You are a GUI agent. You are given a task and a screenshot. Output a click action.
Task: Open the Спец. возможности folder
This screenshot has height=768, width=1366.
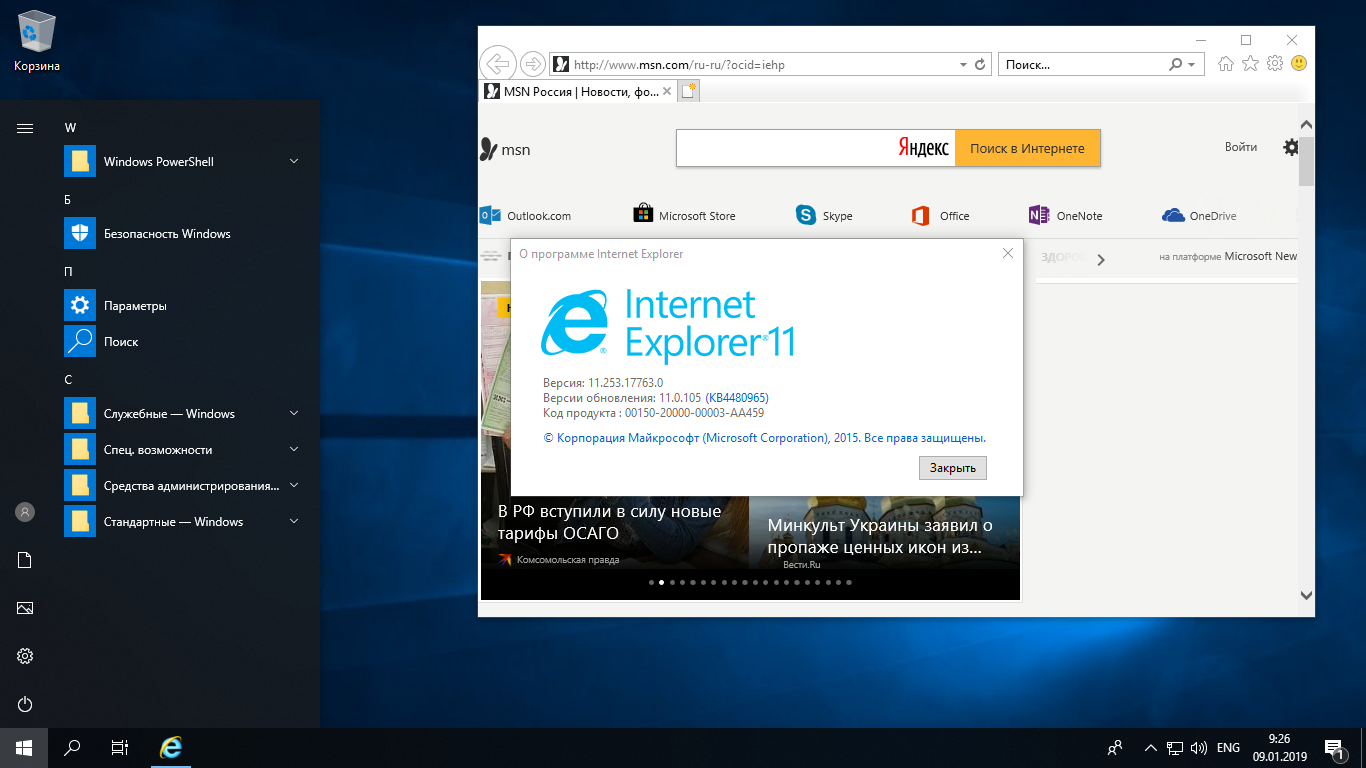pyautogui.click(x=183, y=450)
